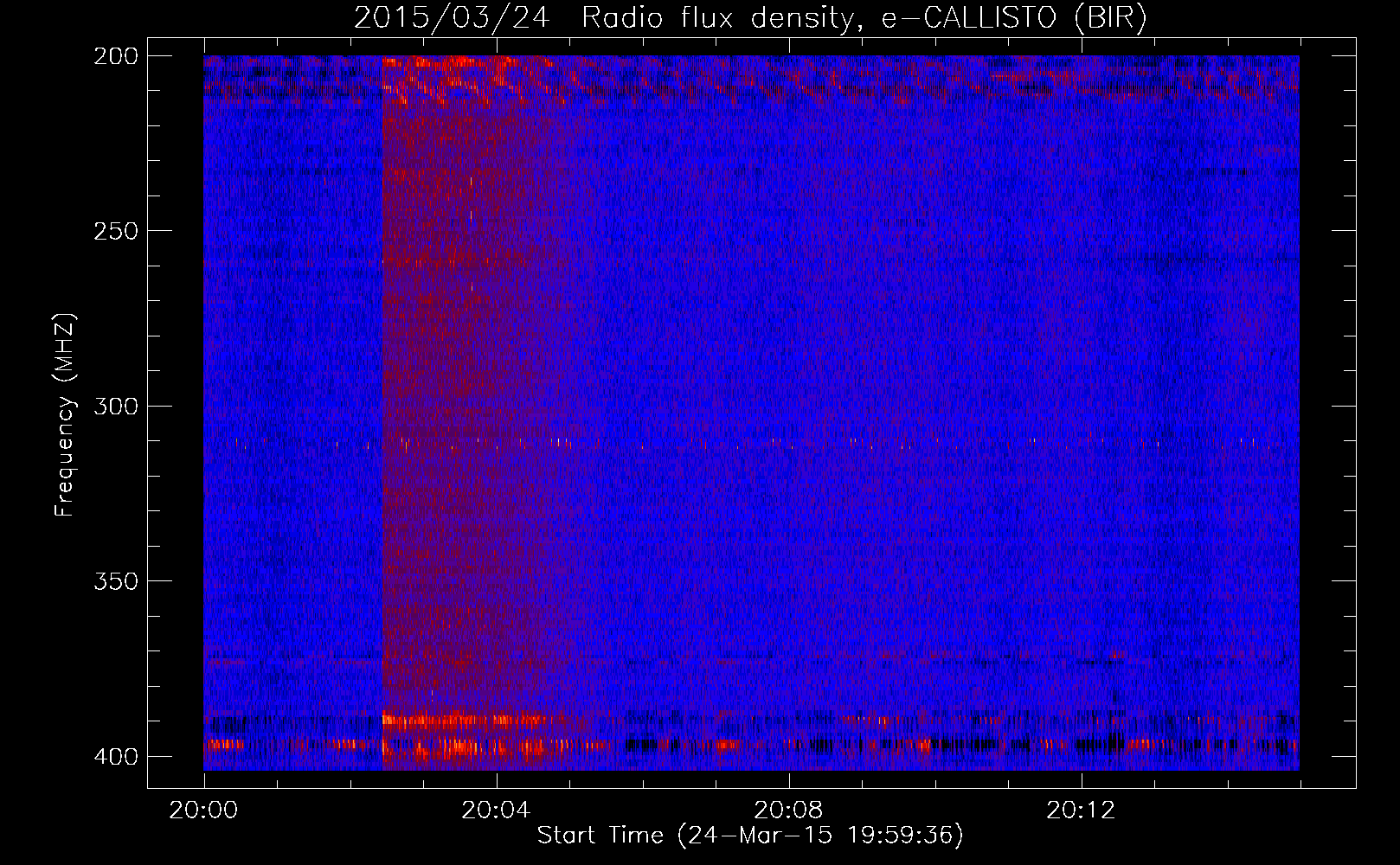
Task: Click the 20:12 time tick label
Action: (x=1081, y=811)
